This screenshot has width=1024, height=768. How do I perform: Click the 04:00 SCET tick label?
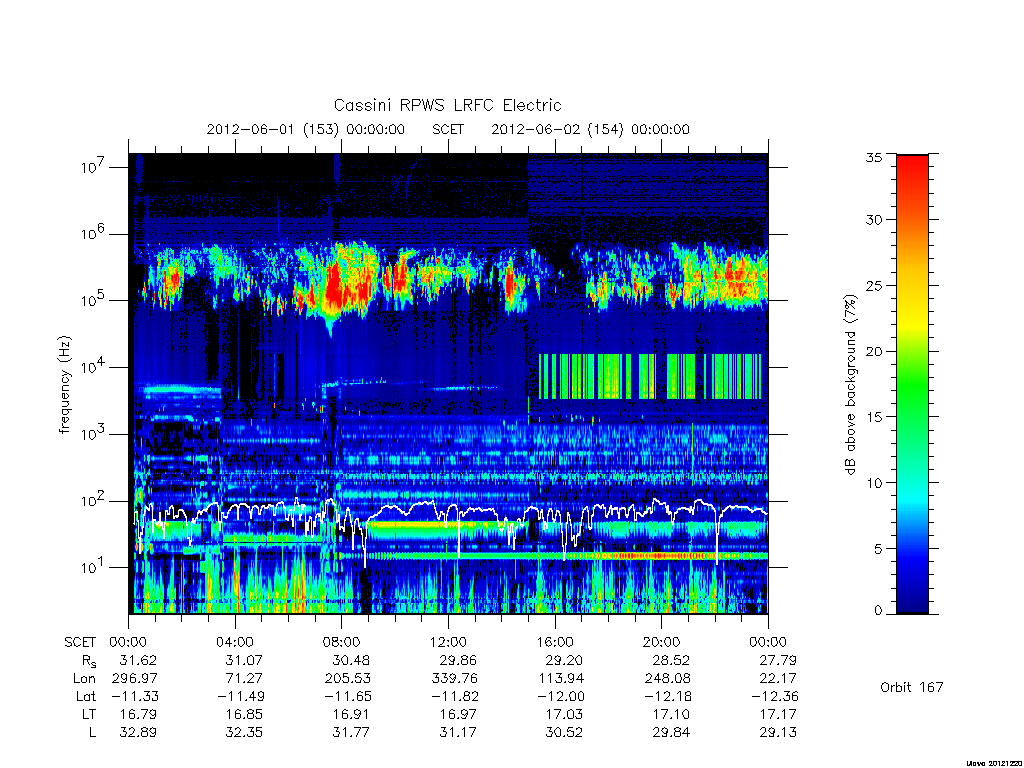[235, 642]
